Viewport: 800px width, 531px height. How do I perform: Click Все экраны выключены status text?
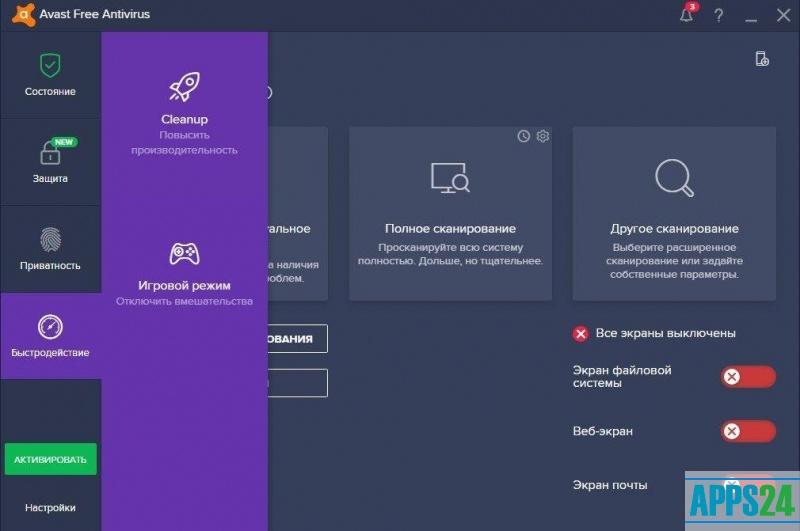pos(665,333)
